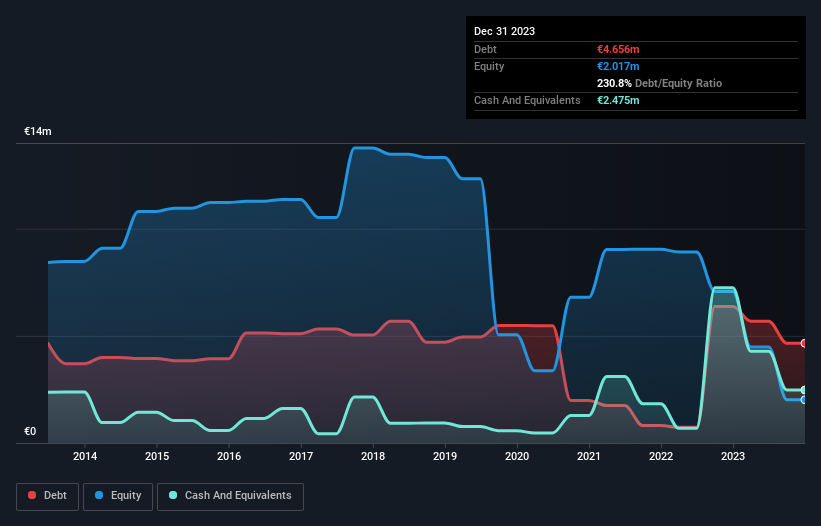The height and width of the screenshot is (526, 821).
Task: Click the Dec 31 2023 tooltip date
Action: click(504, 31)
